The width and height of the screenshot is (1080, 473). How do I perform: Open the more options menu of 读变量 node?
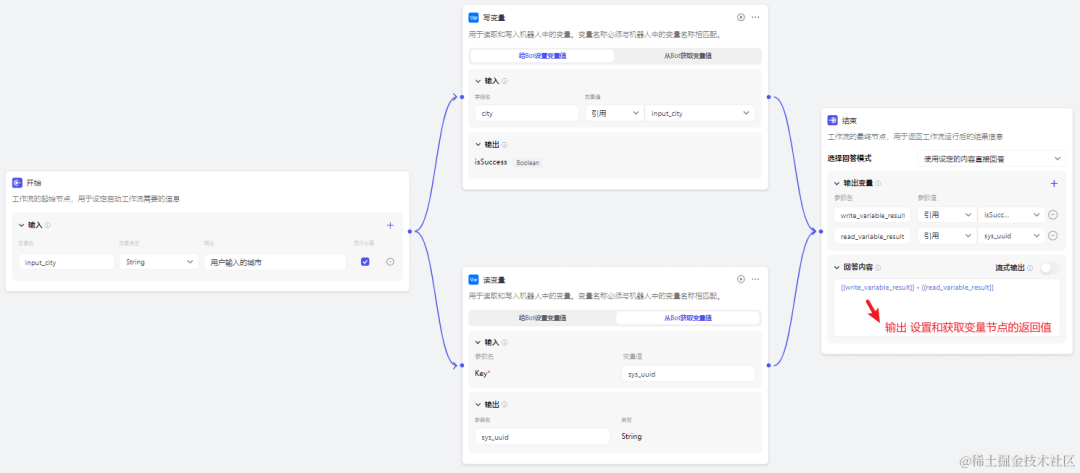pyautogui.click(x=756, y=280)
